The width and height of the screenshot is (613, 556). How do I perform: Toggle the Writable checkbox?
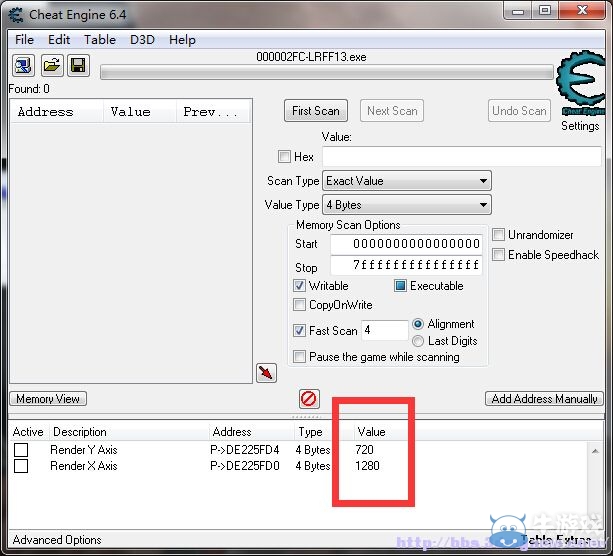[299, 286]
